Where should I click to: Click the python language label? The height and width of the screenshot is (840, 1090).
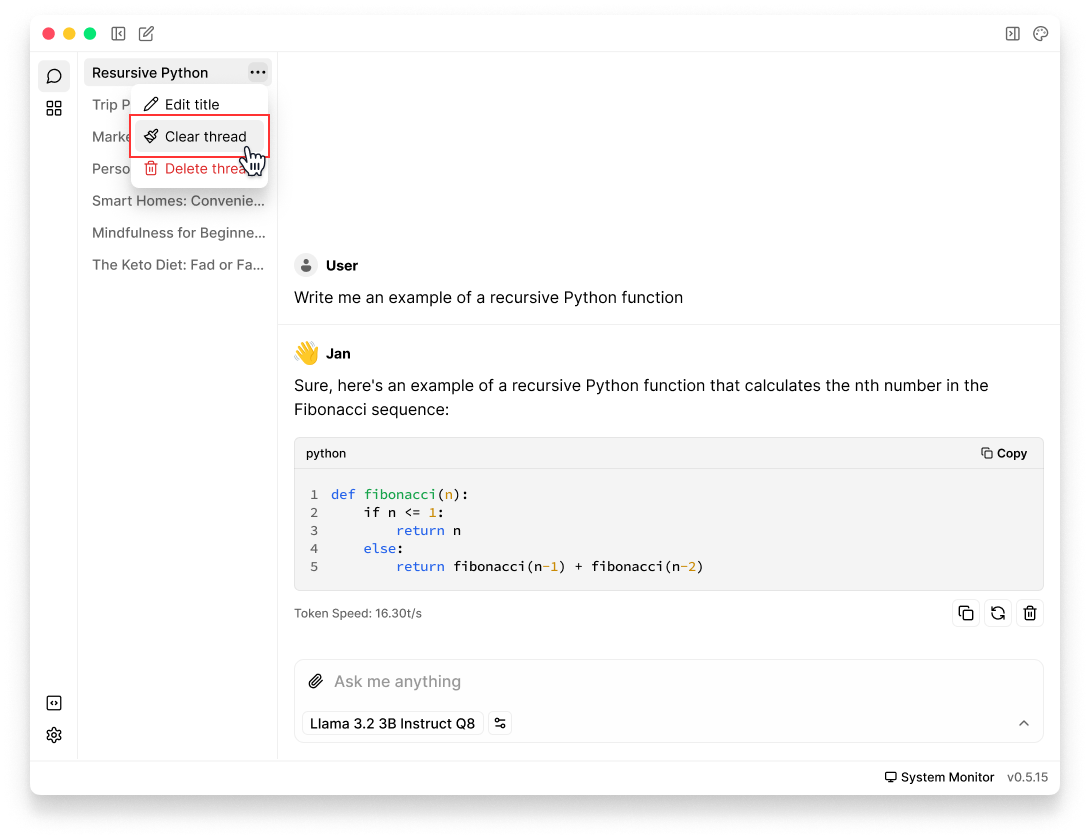(x=326, y=453)
